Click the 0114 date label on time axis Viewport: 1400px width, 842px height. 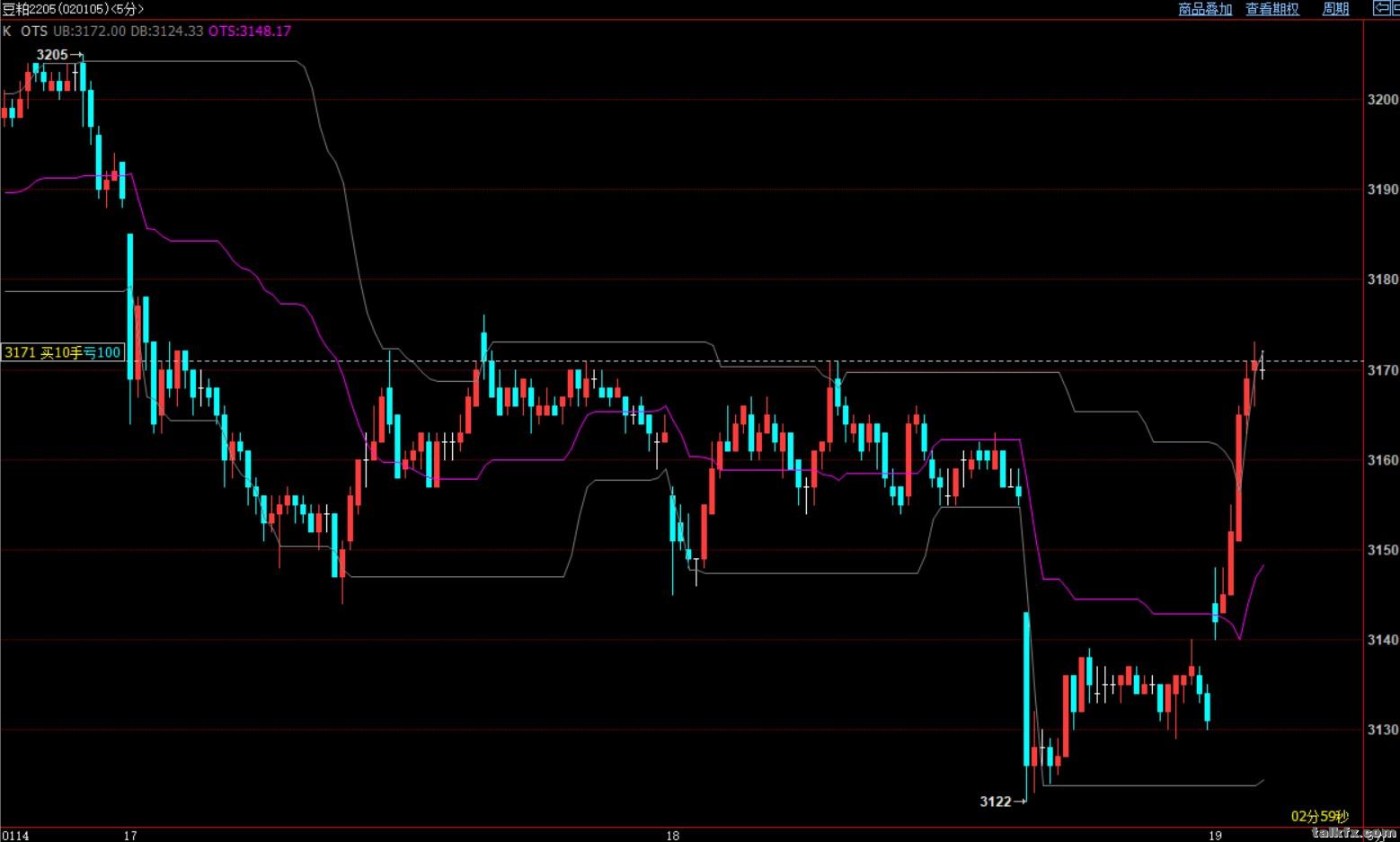[15, 836]
